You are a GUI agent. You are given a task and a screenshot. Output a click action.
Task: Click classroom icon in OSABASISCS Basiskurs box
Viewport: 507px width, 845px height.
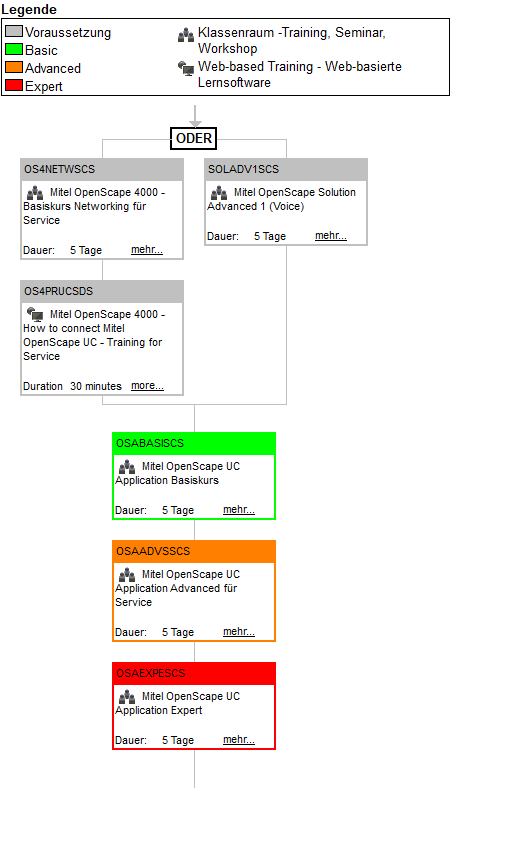click(x=127, y=466)
